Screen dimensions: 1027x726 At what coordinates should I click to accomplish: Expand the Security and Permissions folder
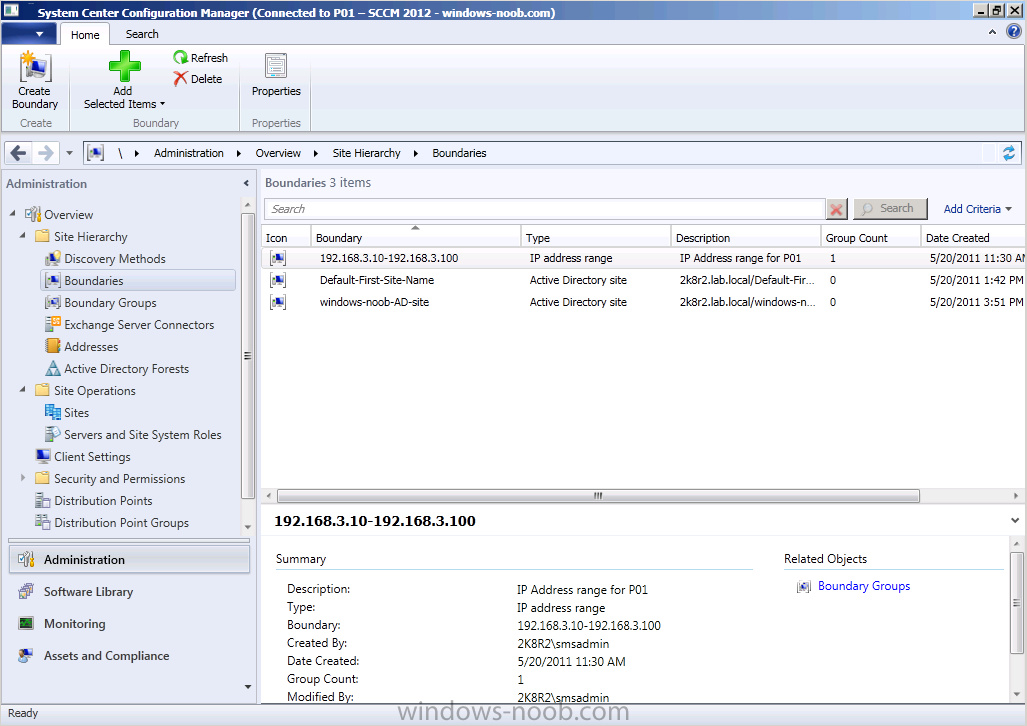coord(23,478)
